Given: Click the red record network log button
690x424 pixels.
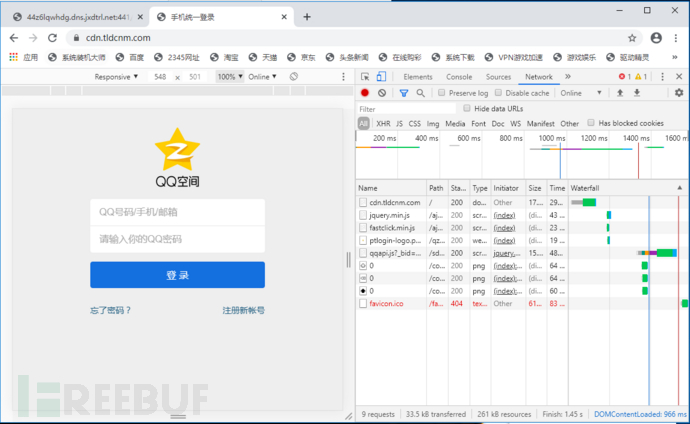Looking at the screenshot, I should coord(365,93).
